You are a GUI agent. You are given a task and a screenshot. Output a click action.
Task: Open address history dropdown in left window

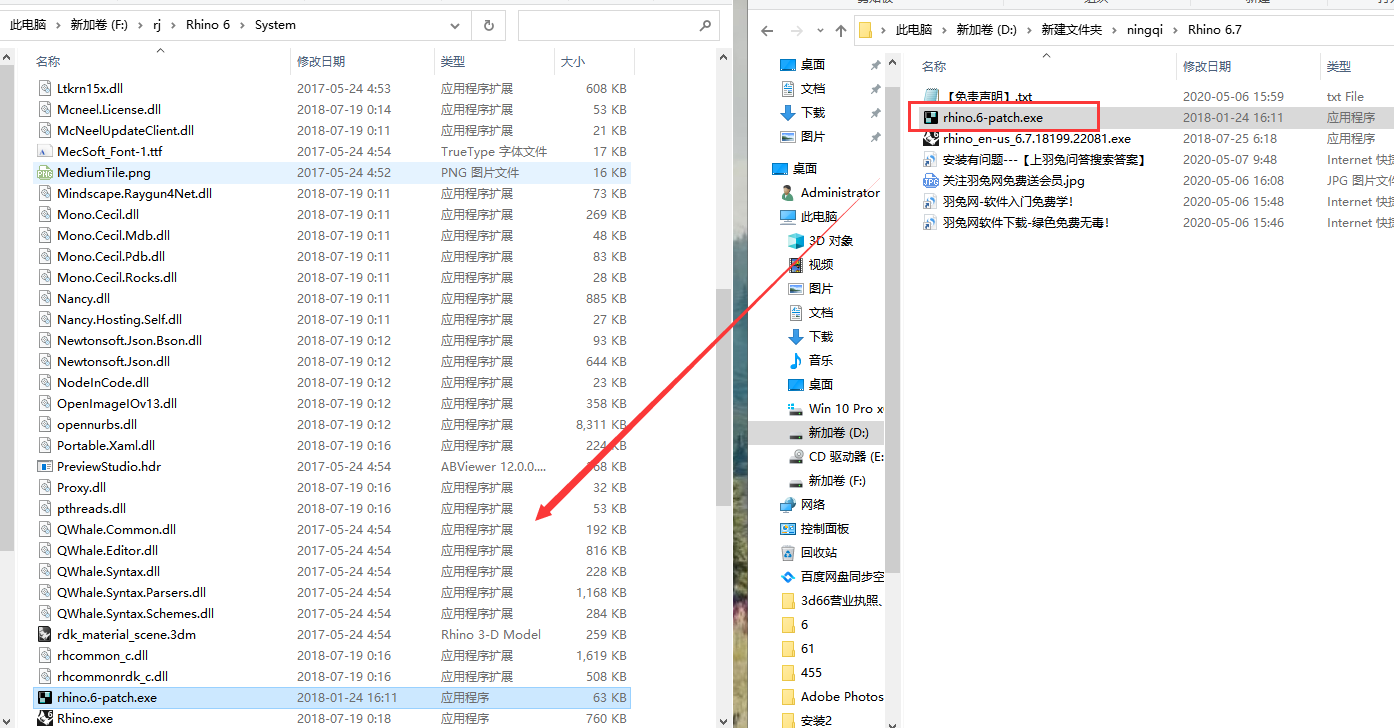tap(455, 25)
